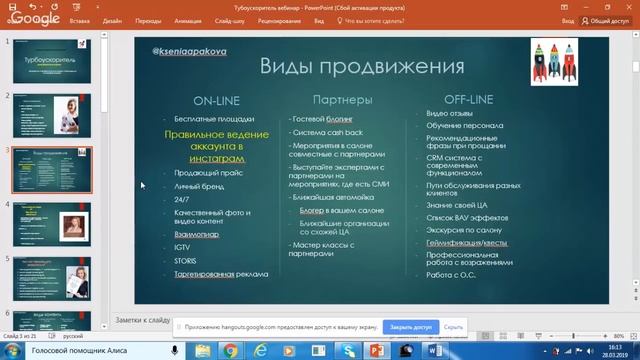Click the Закрыть доступ button
The image size is (640, 360).
411,327
